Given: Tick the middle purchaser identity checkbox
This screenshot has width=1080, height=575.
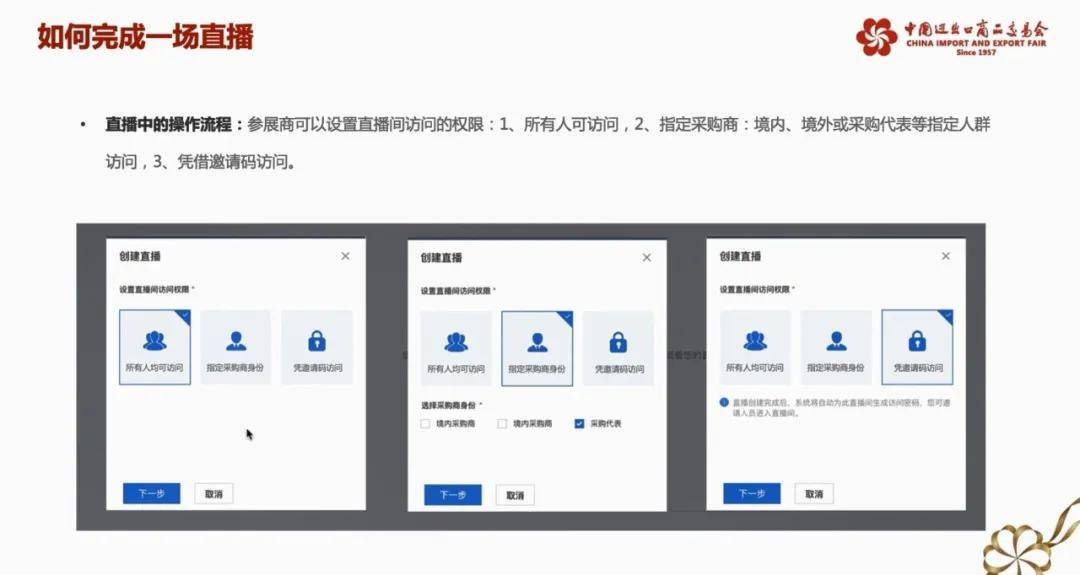Looking at the screenshot, I should point(502,424).
